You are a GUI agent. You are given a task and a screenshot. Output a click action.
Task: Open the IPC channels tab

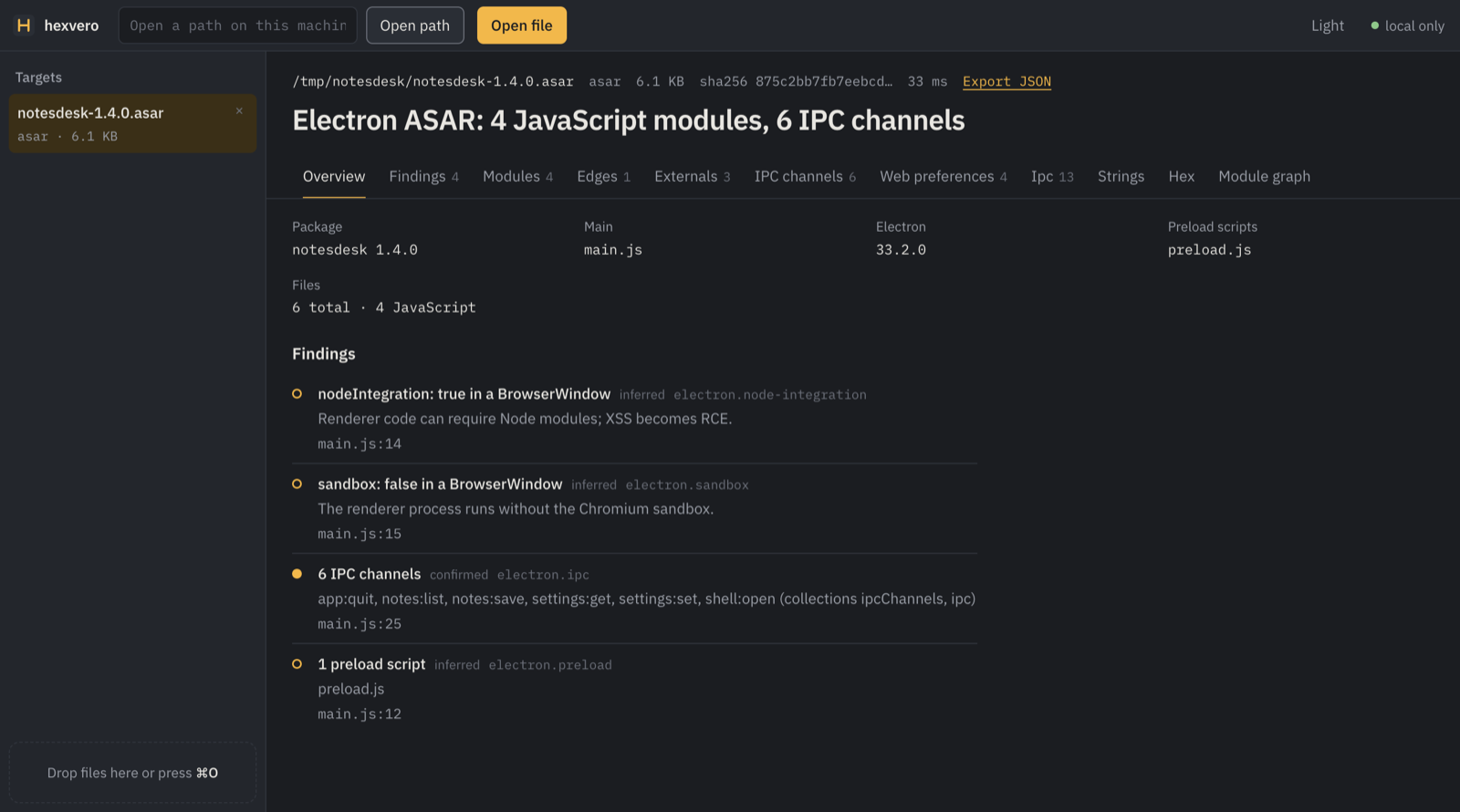pyautogui.click(x=805, y=176)
